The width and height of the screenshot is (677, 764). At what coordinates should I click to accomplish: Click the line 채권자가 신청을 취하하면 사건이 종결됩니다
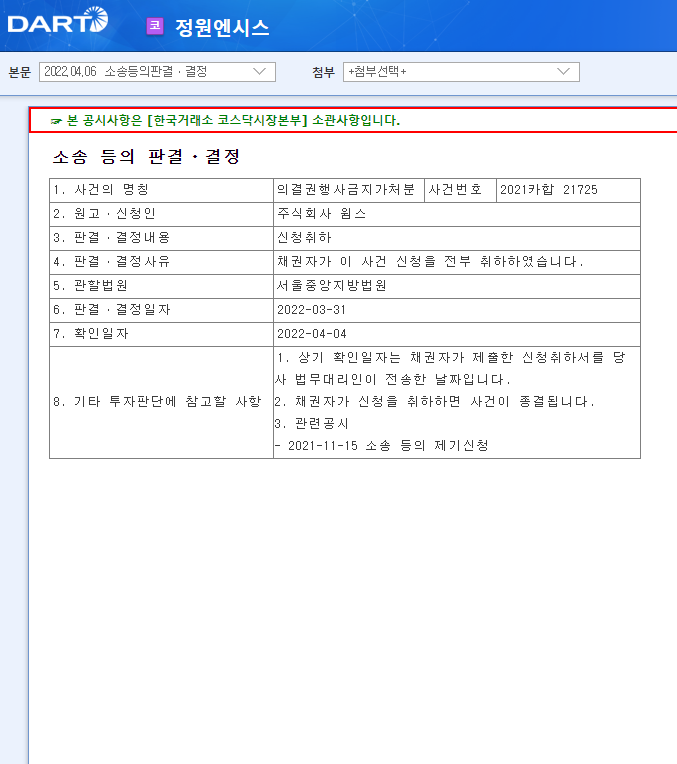pos(435,401)
